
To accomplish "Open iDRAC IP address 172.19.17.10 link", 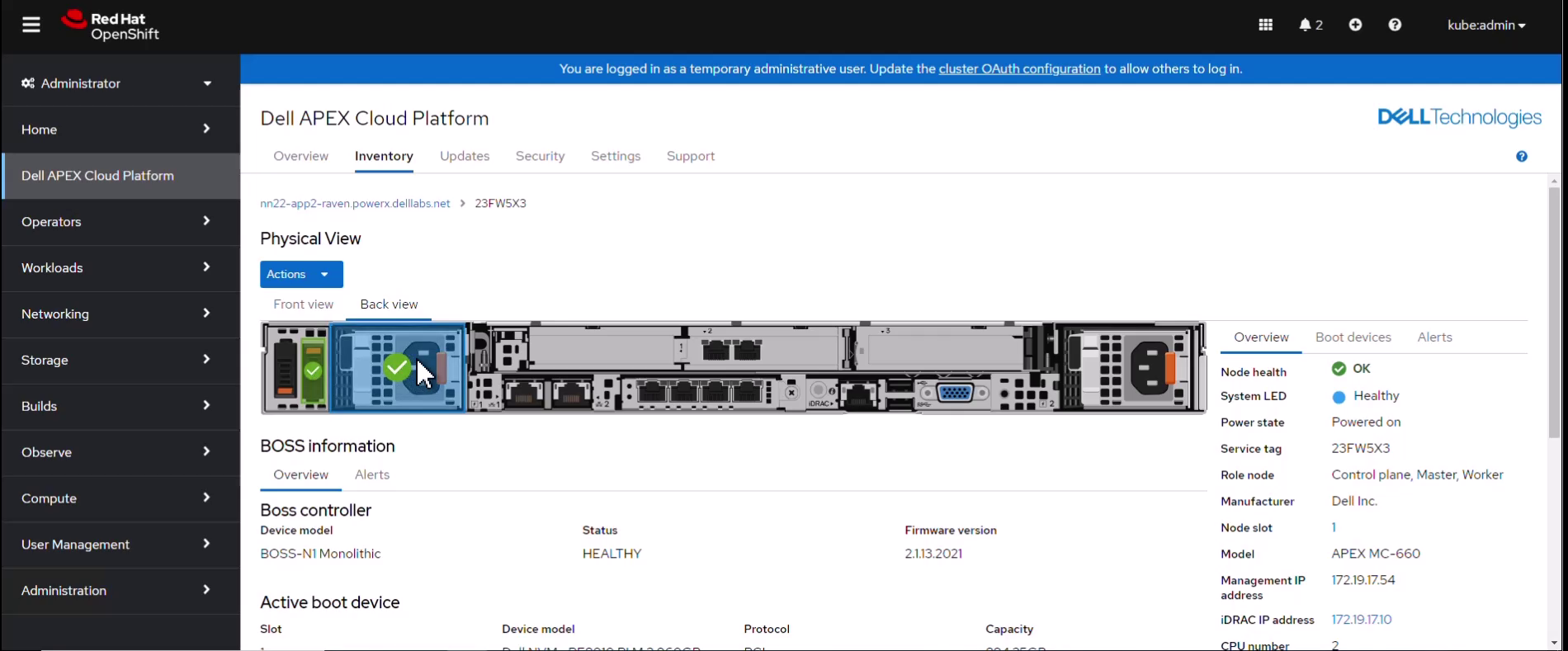I will pos(1362,620).
